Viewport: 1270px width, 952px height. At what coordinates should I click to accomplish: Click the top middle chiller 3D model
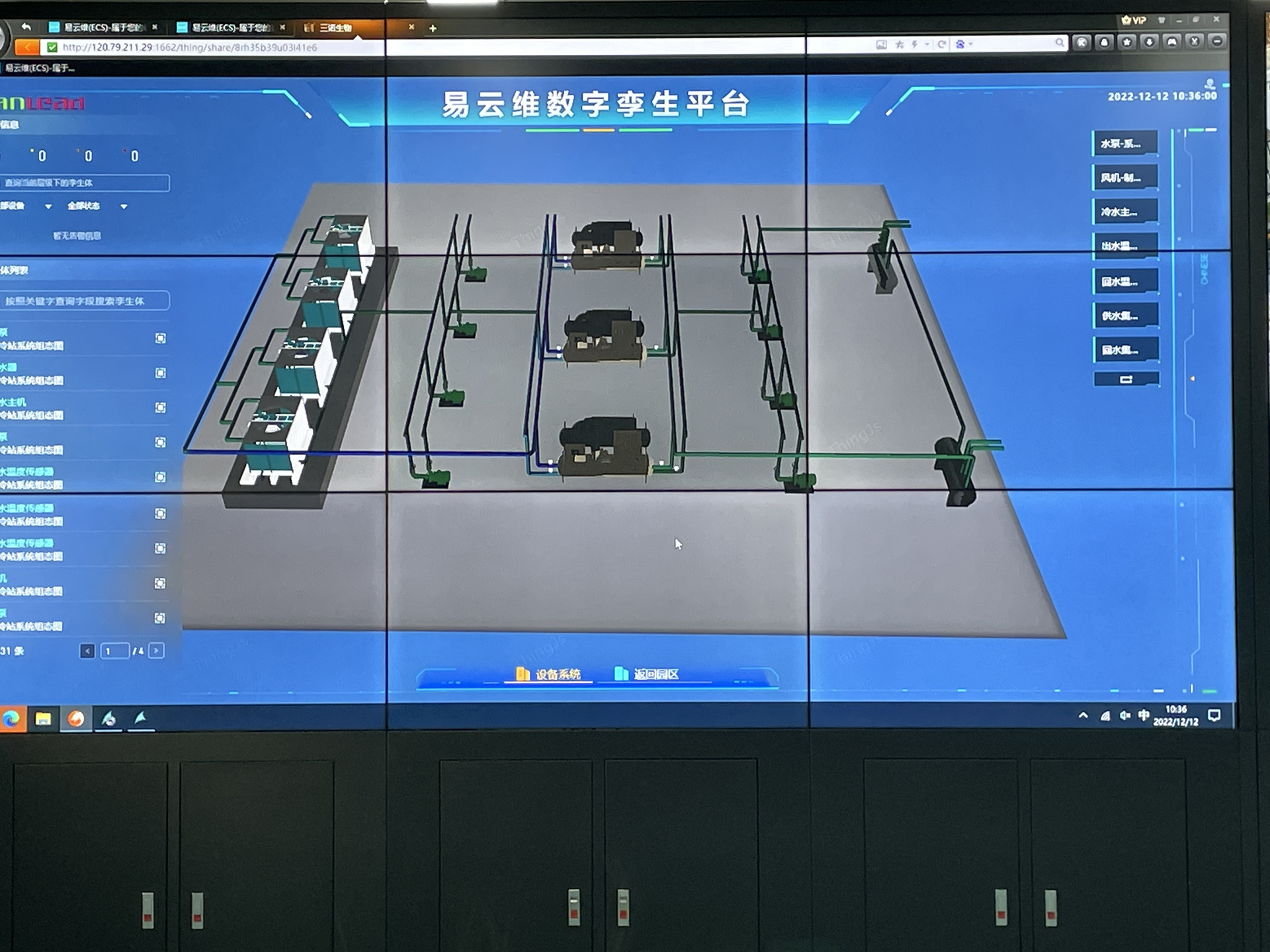coord(607,247)
